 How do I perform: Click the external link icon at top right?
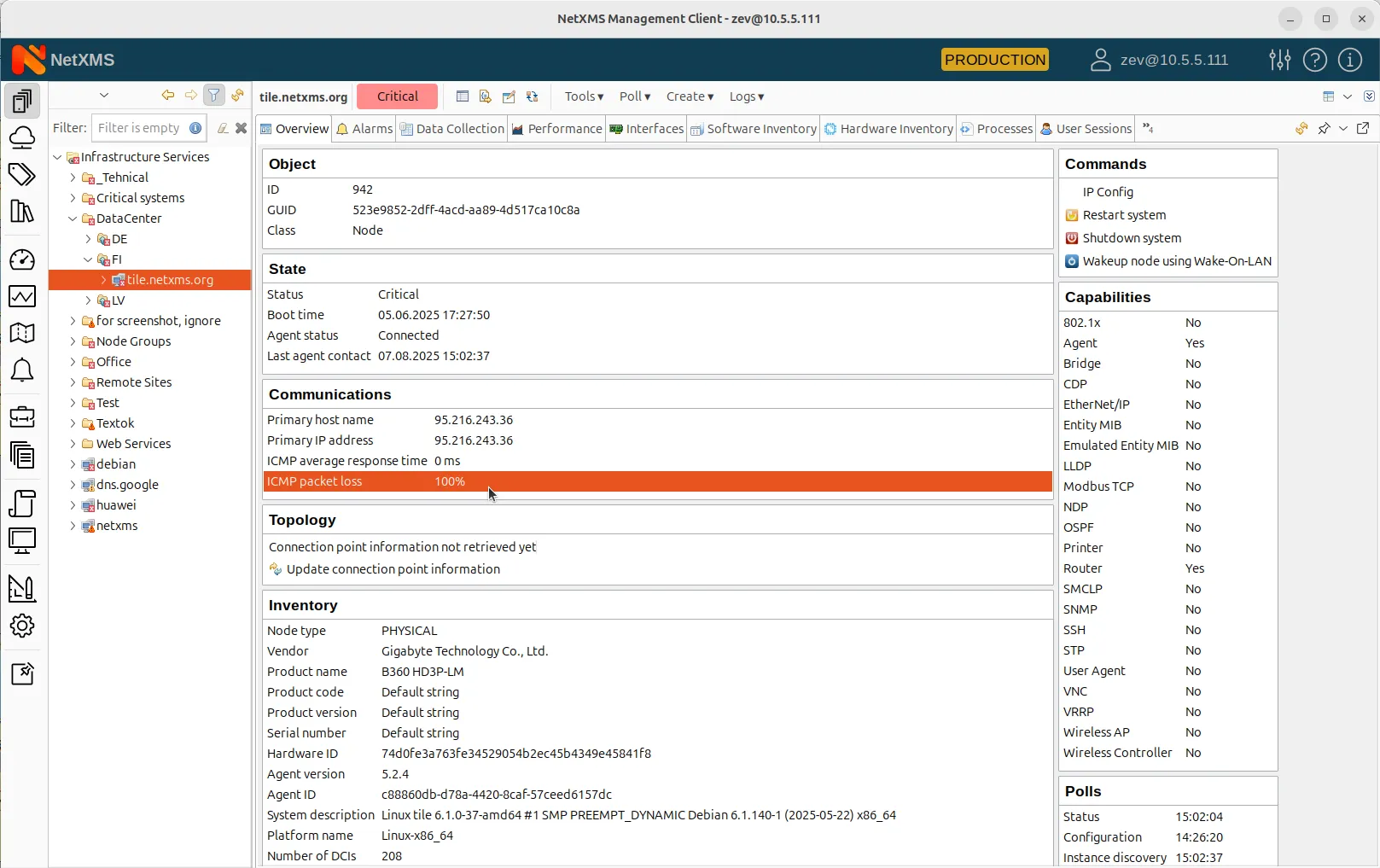click(1363, 128)
